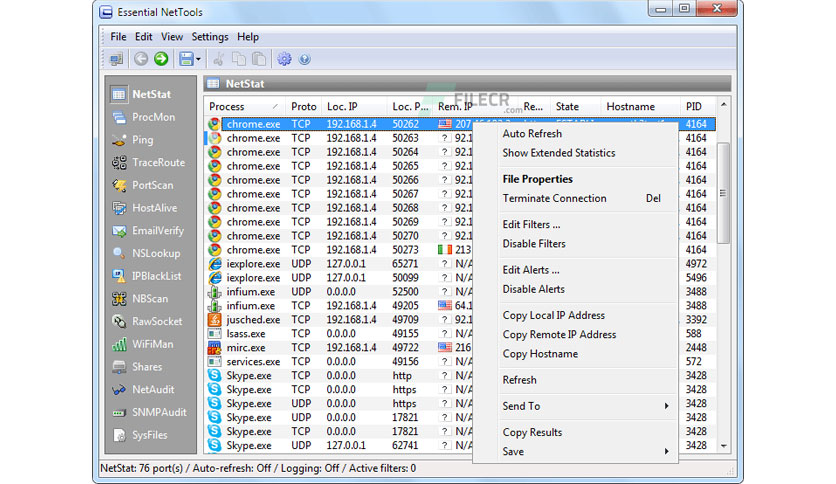The height and width of the screenshot is (484, 836).
Task: Click the Help question mark toolbar icon
Action: pos(304,59)
